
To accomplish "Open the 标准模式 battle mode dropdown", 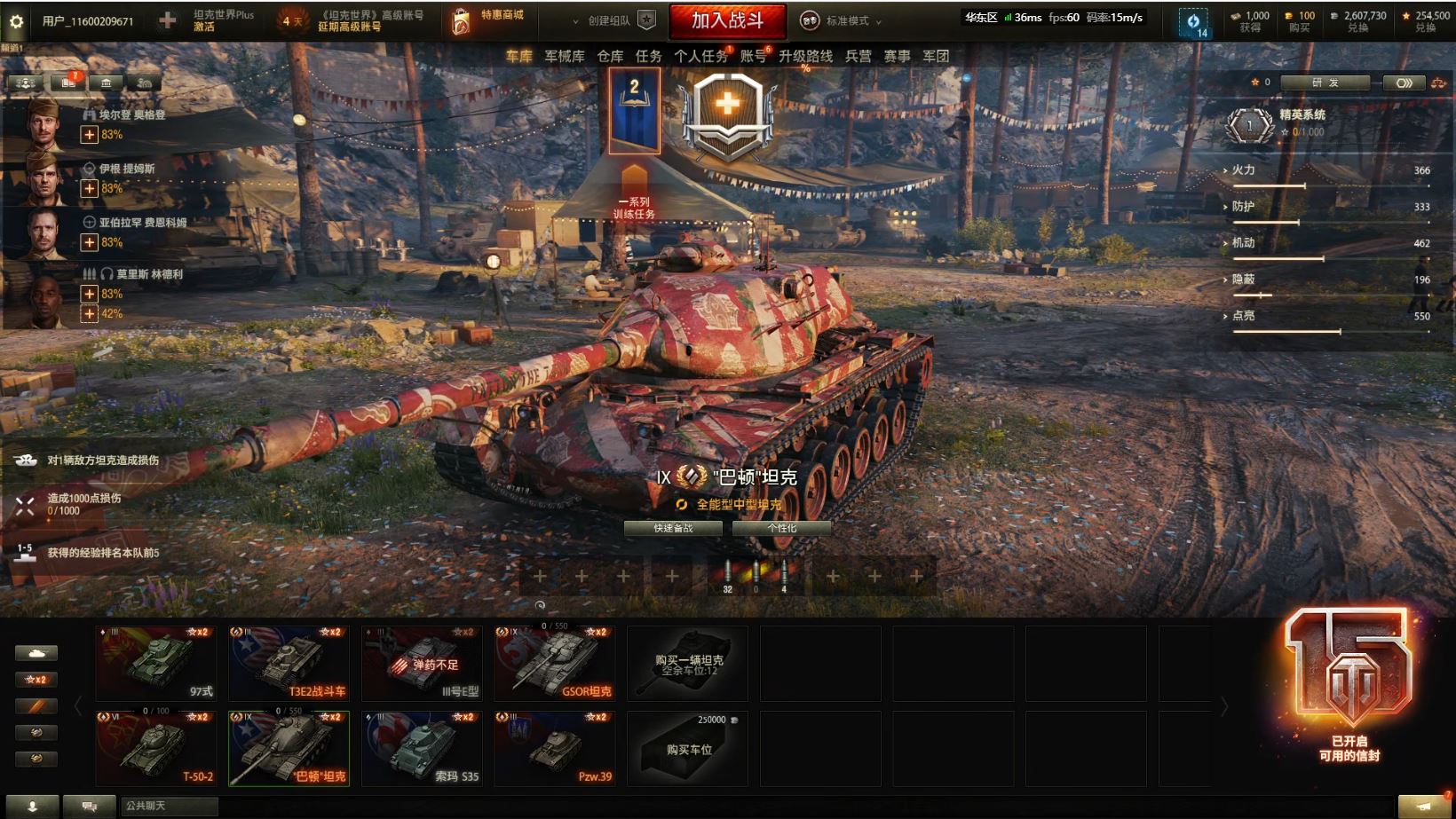I will [841, 20].
